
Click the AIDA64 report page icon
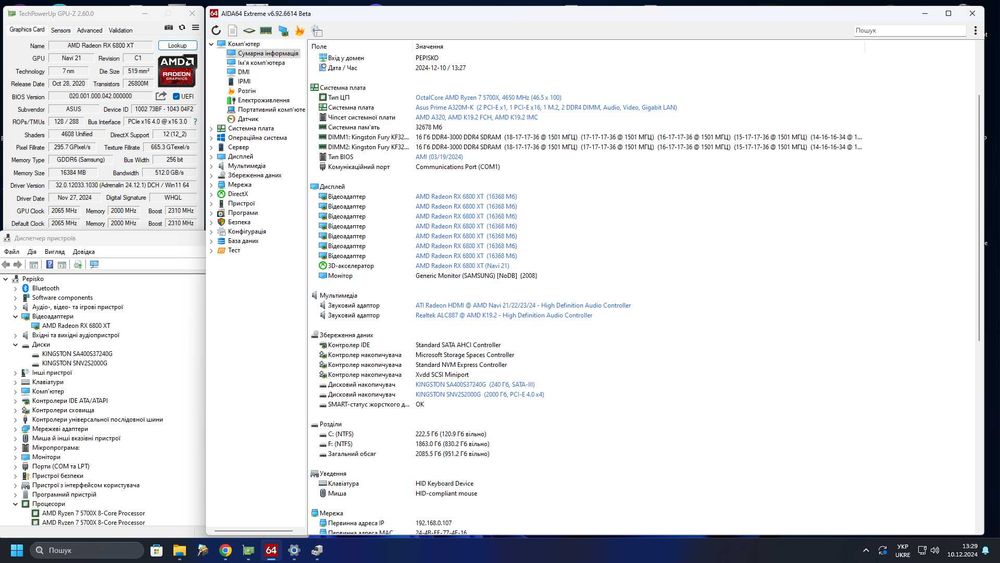click(x=234, y=31)
